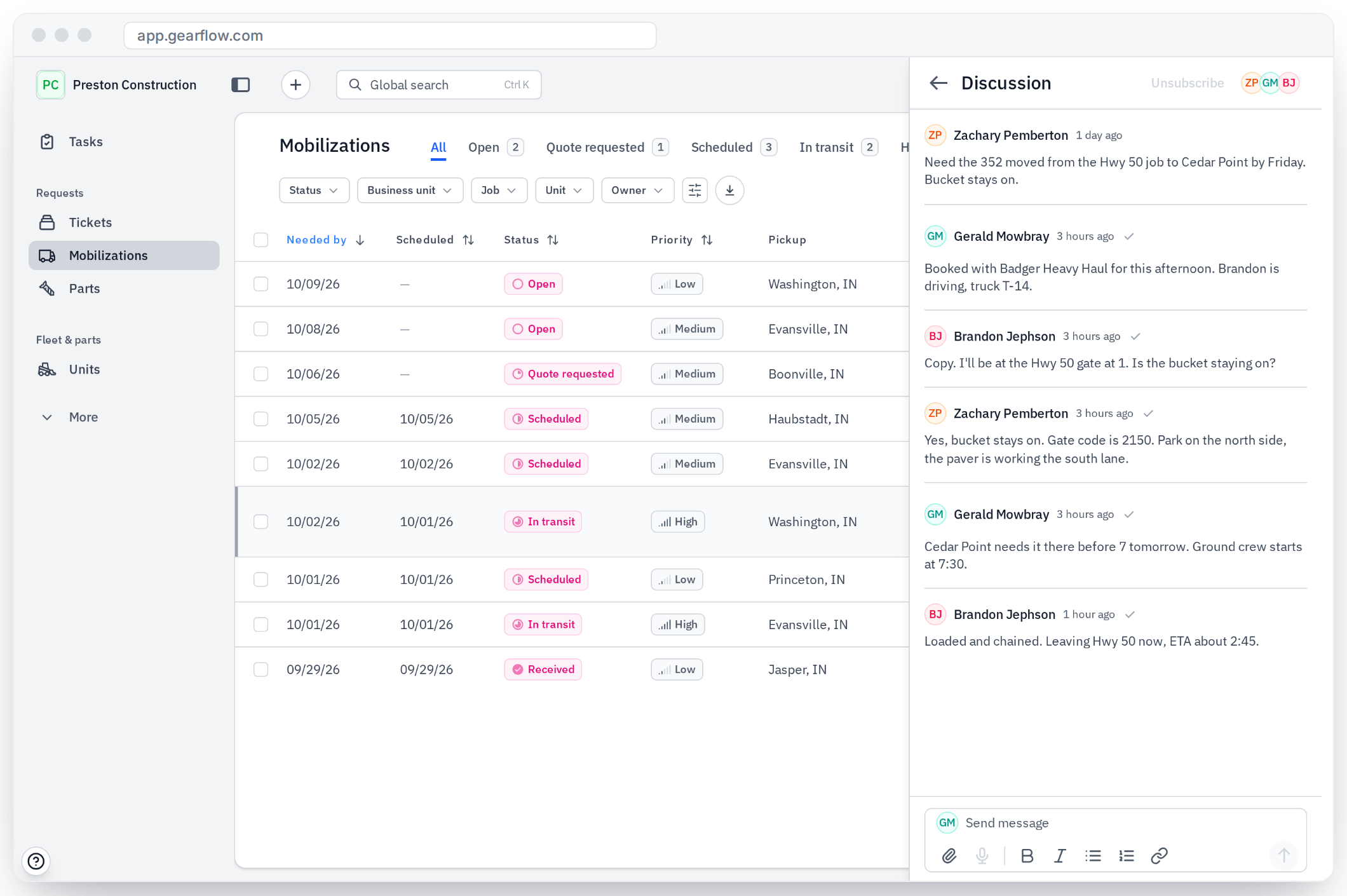Viewport: 1347px width, 896px height.
Task: Click the Preston Construction workspace name
Action: tap(135, 85)
